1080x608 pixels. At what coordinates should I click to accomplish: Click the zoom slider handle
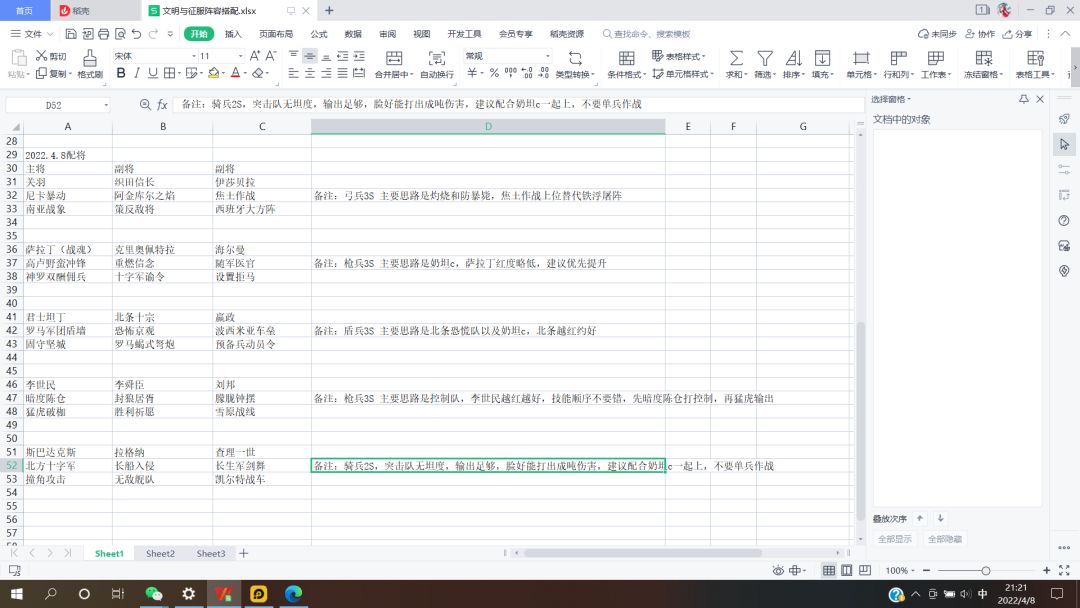coord(986,570)
